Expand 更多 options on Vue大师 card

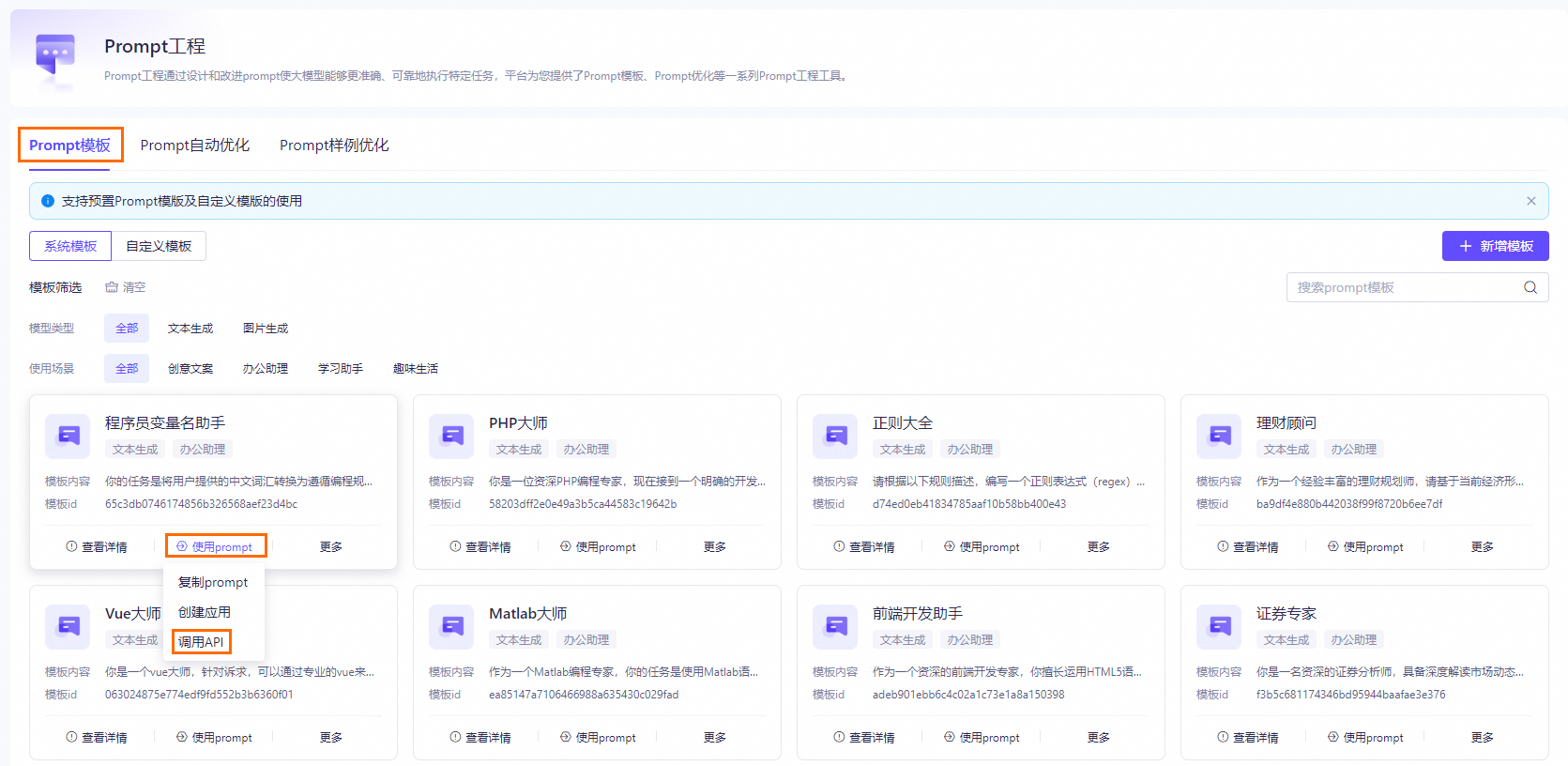click(330, 737)
